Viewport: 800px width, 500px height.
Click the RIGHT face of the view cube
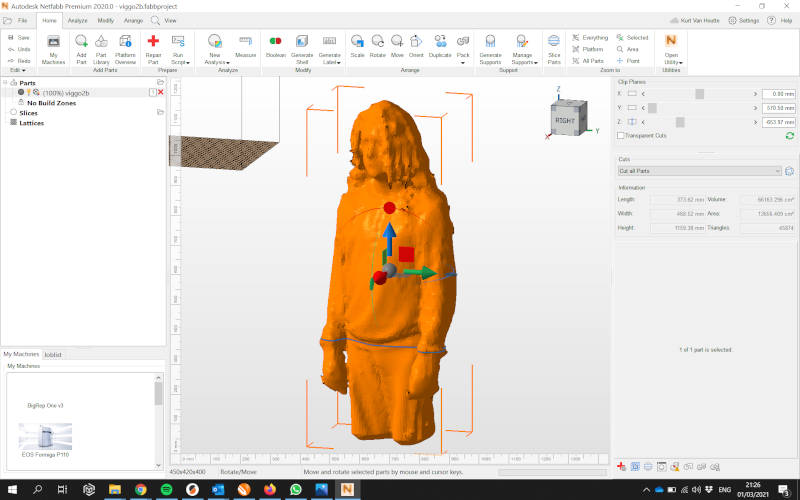[565, 120]
